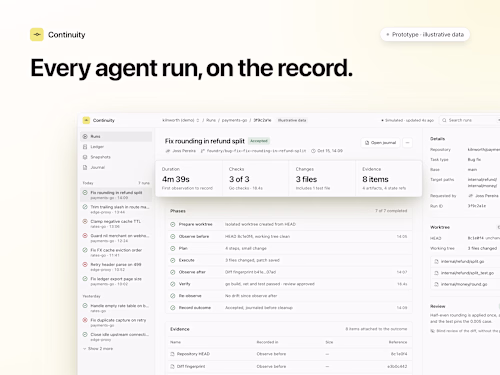Open Runs from the sidebar
Screen dimensions: 500x375
[116, 136]
